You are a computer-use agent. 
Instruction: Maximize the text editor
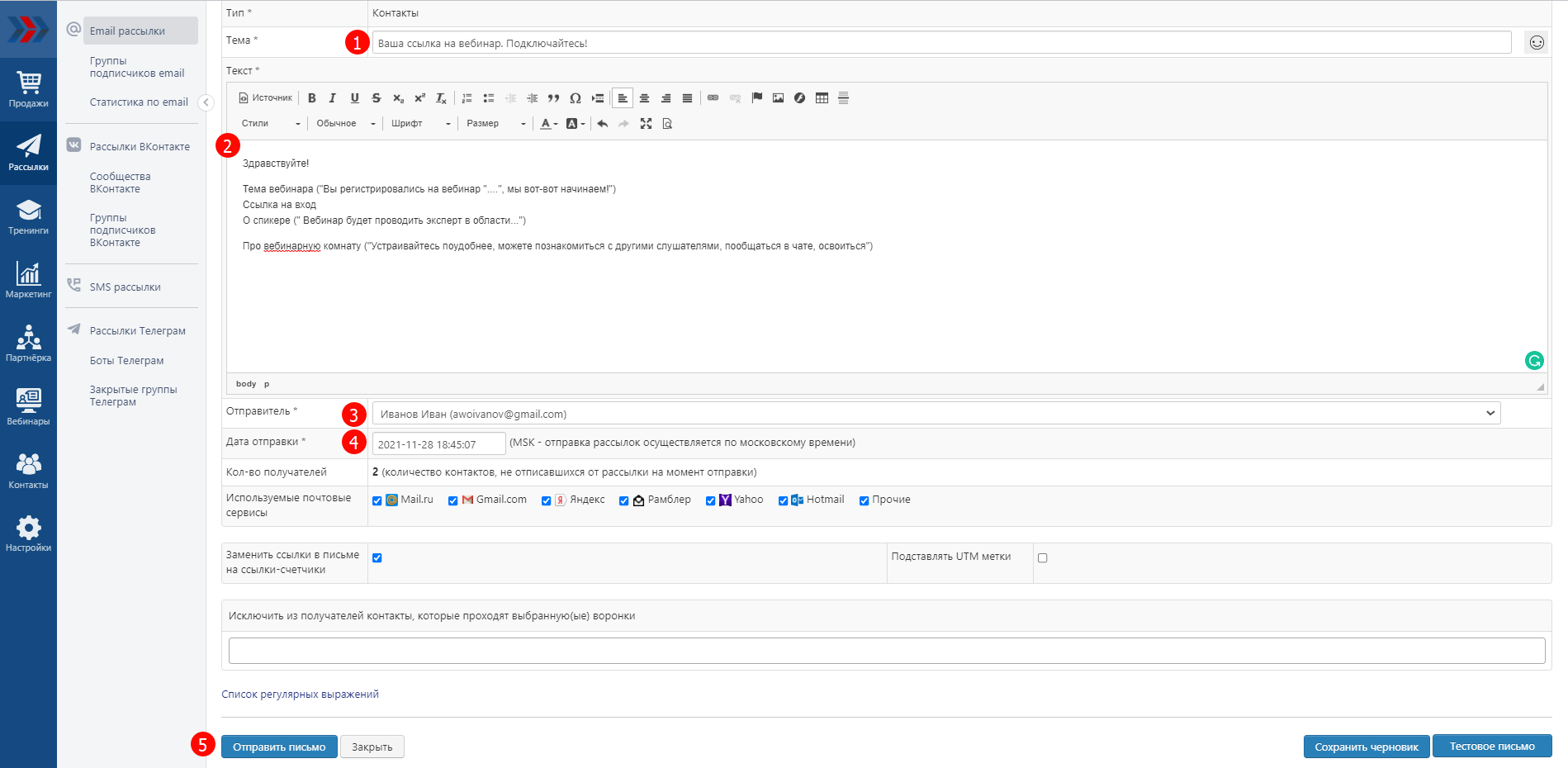[646, 124]
